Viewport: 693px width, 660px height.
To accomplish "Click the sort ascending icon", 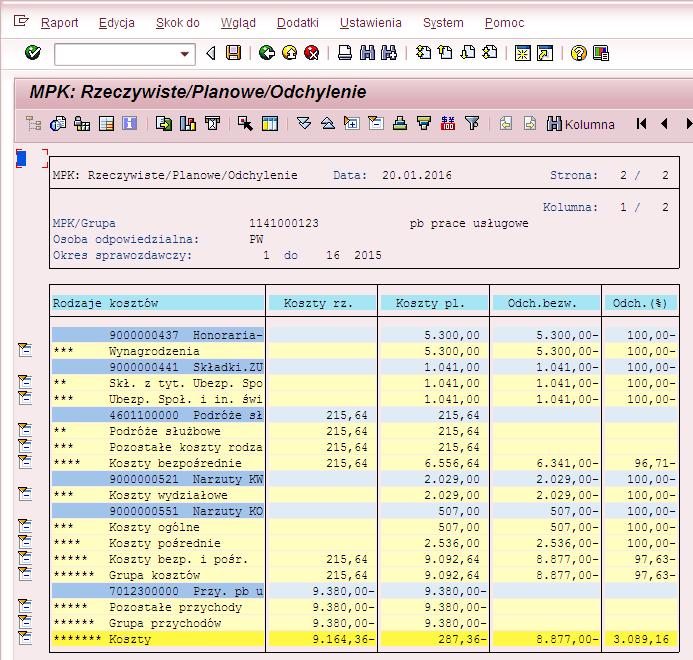I will pos(400,124).
